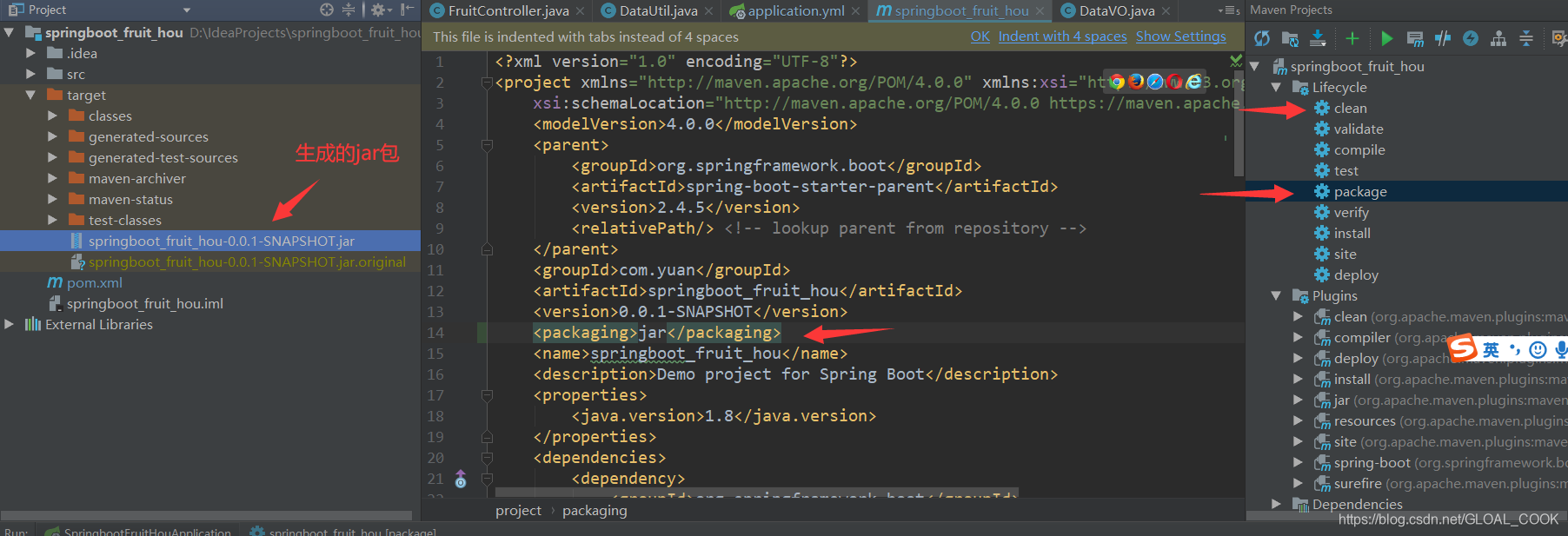Open in Firefox browser icon

pos(1136,82)
